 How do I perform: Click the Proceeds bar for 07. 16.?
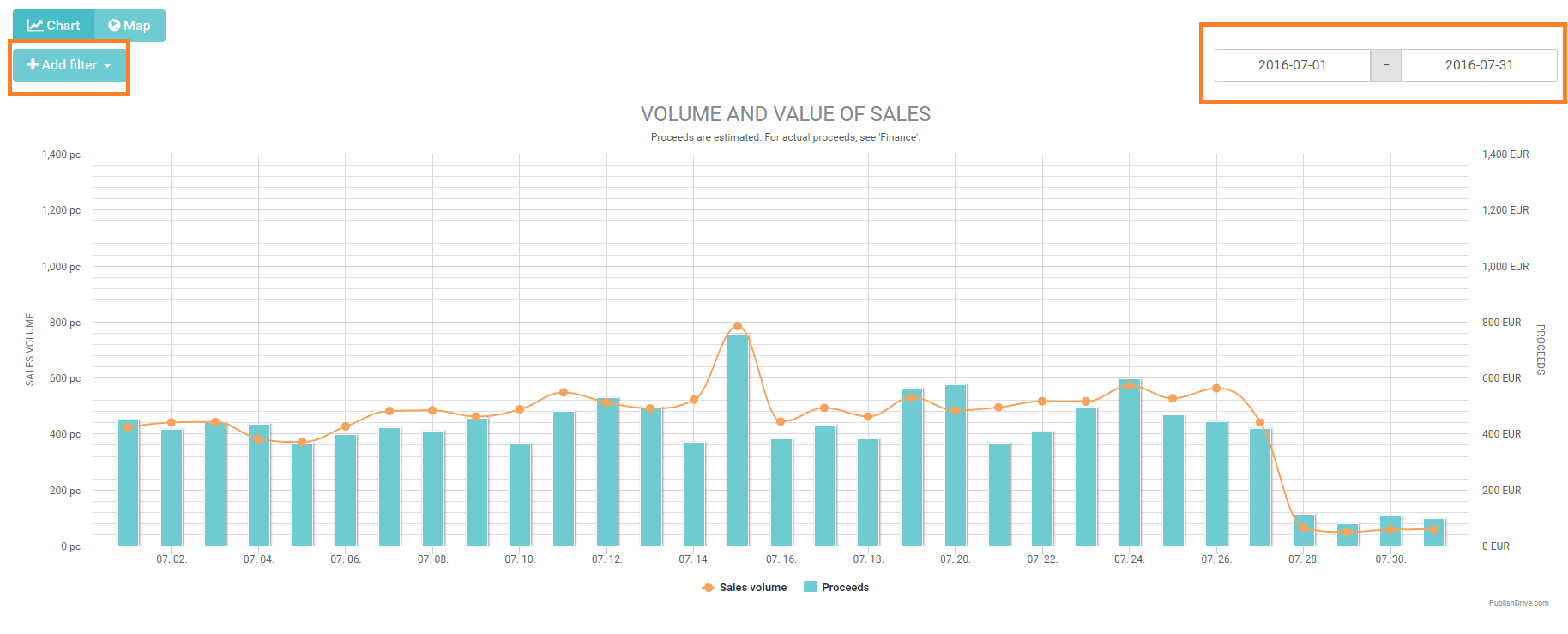coord(781,492)
